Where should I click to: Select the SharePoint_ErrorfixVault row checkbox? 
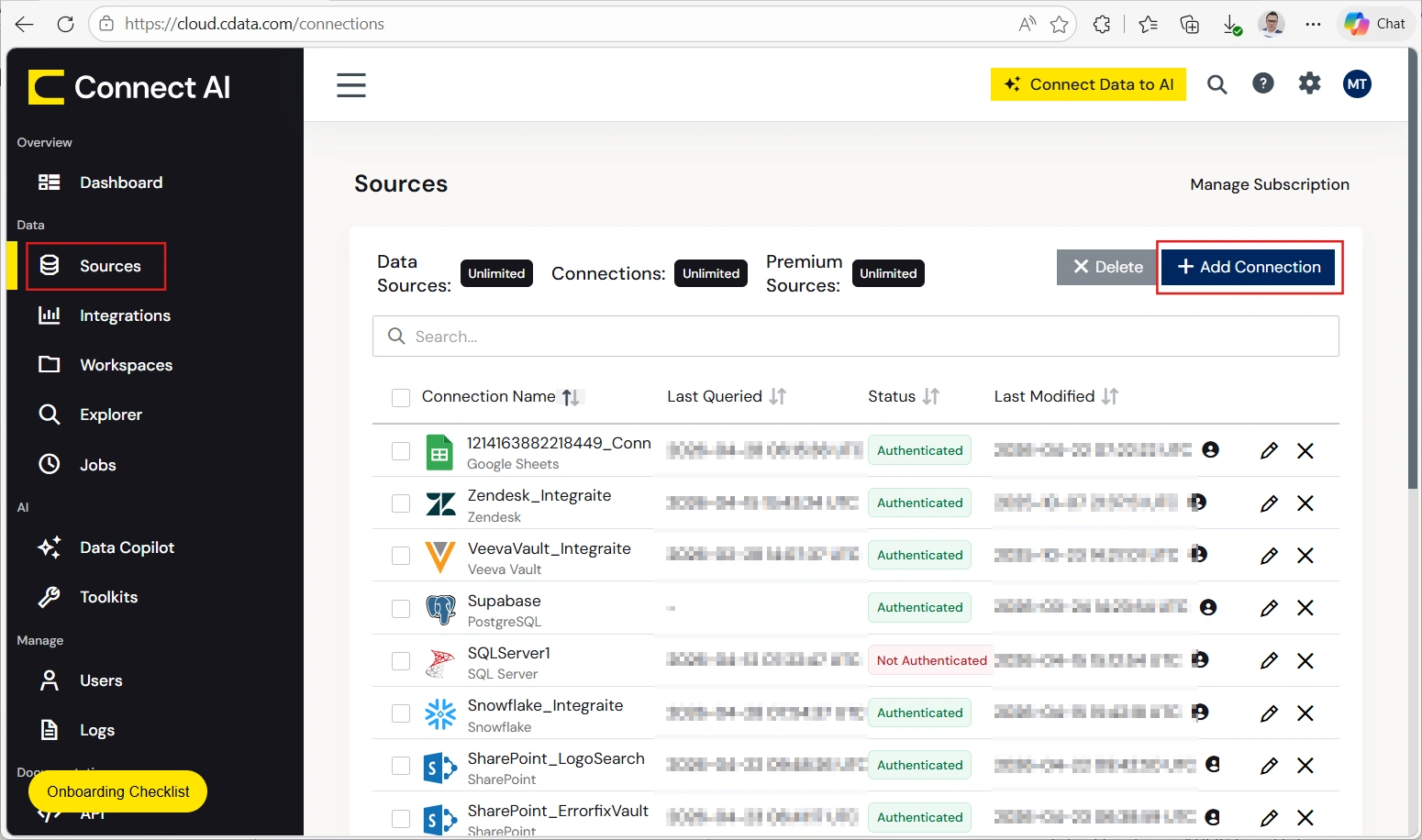(x=400, y=818)
